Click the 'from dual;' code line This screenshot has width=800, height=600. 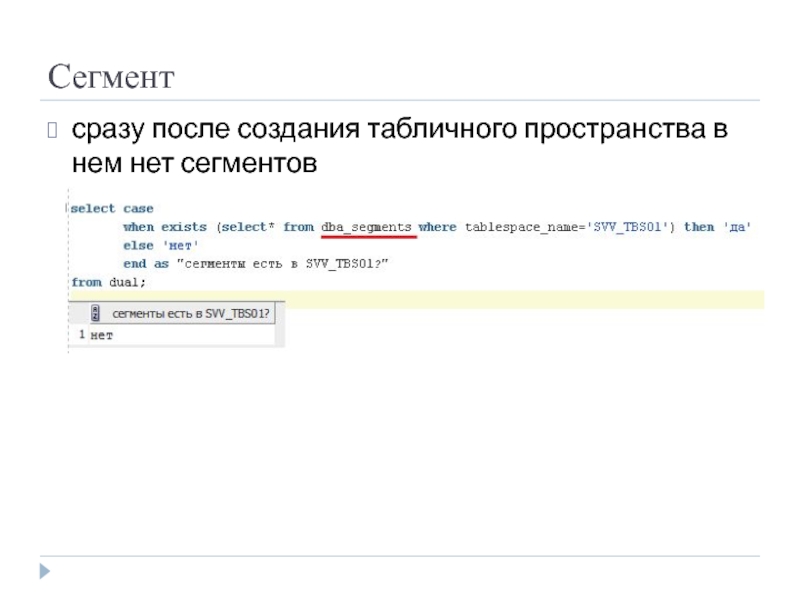point(109,282)
